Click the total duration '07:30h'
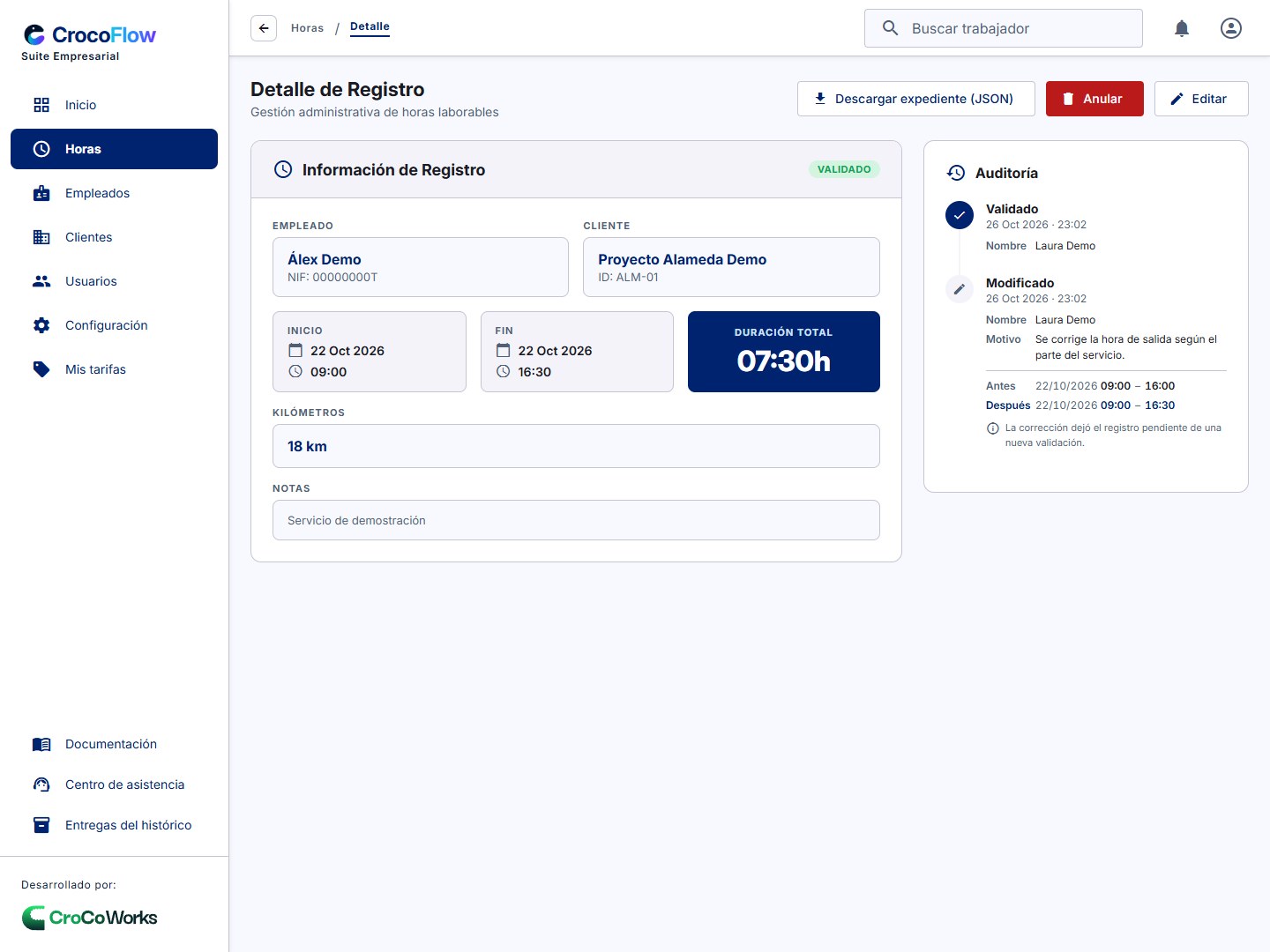Viewport: 1270px width, 952px height. click(784, 361)
